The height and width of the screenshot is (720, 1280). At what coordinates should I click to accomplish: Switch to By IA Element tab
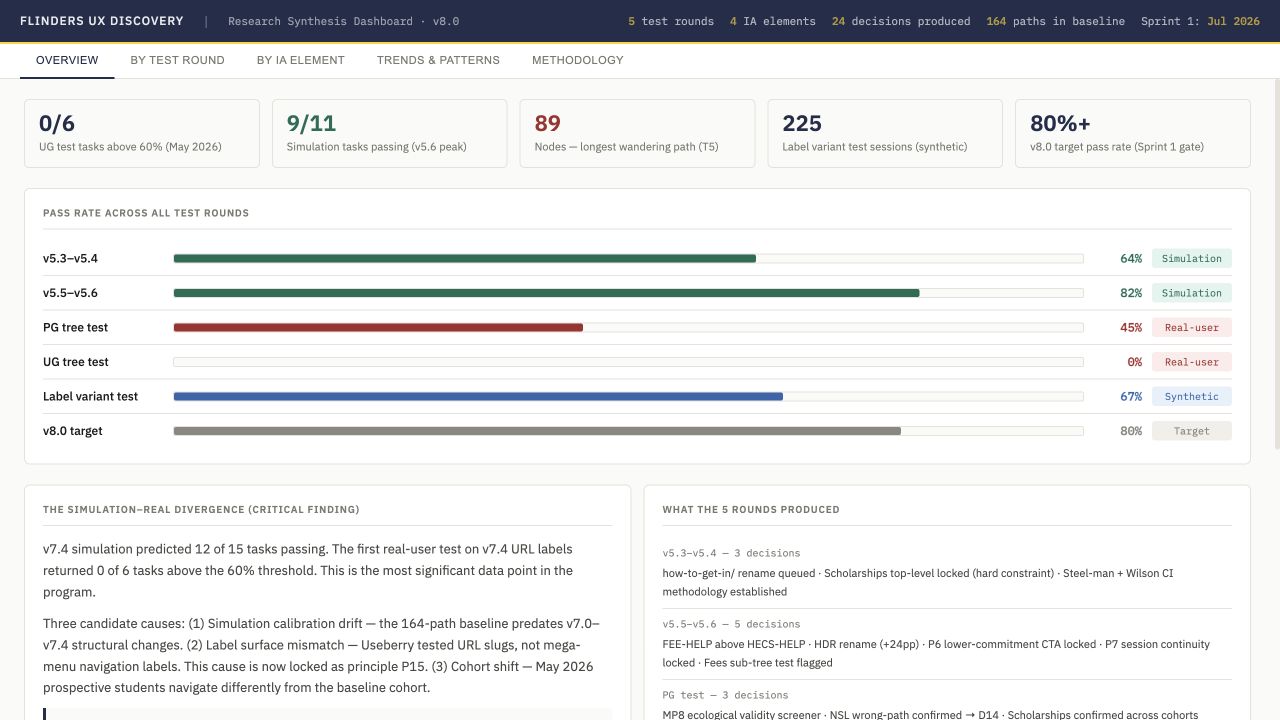click(x=301, y=60)
